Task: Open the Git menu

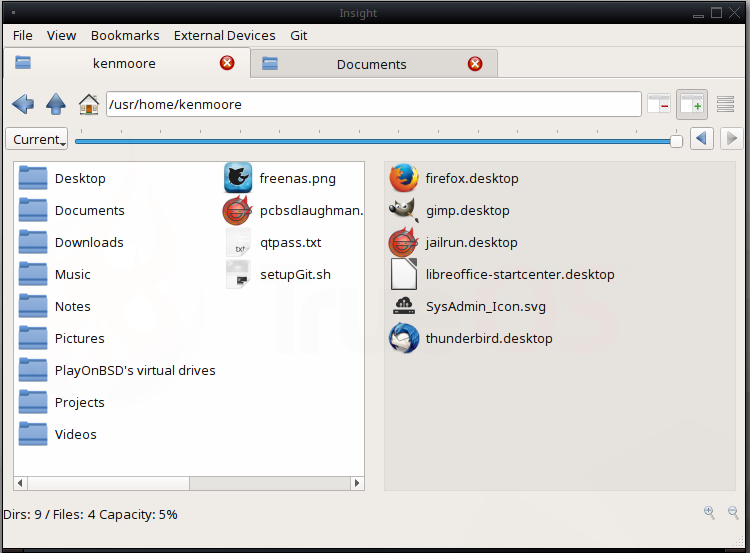Action: tap(299, 35)
